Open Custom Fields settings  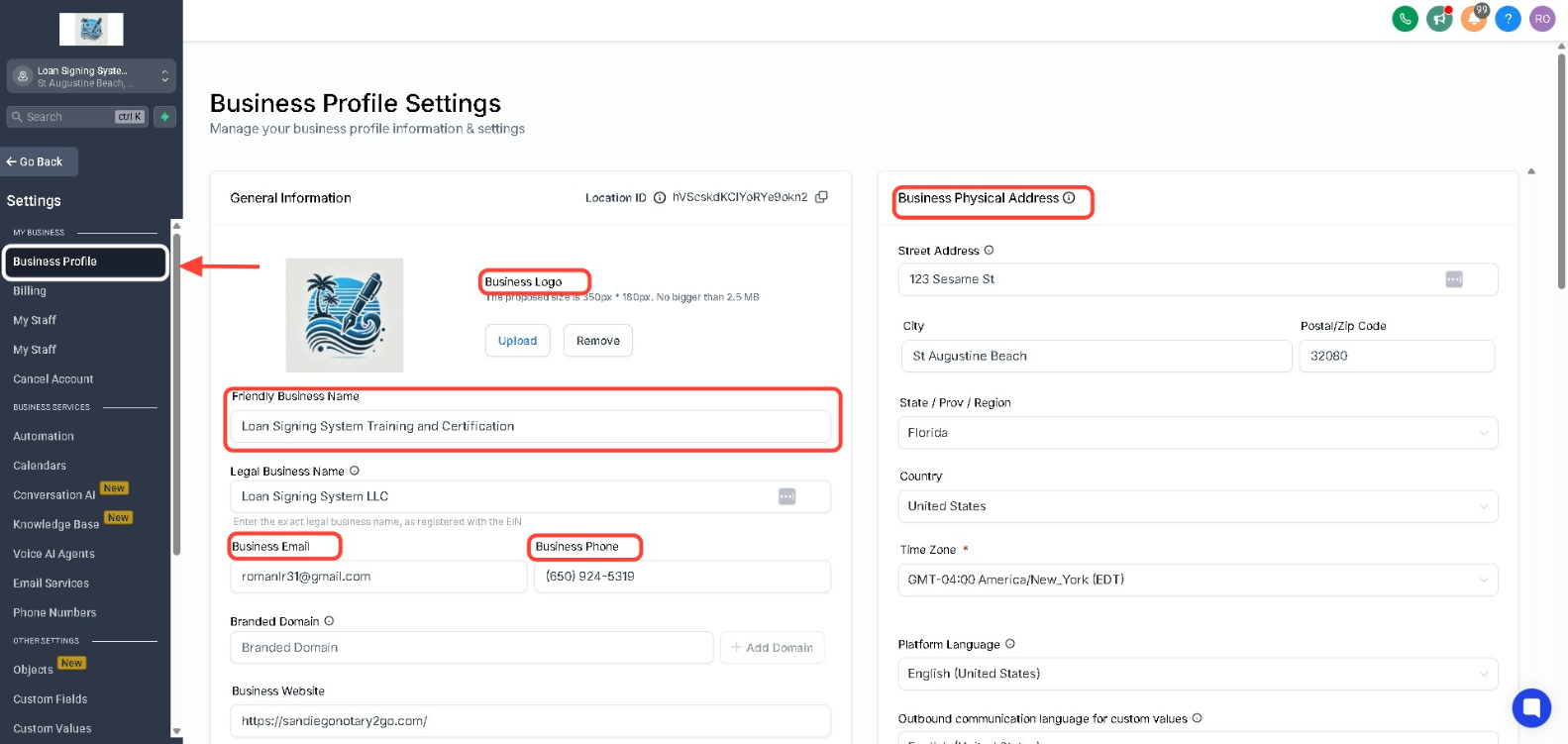[51, 699]
